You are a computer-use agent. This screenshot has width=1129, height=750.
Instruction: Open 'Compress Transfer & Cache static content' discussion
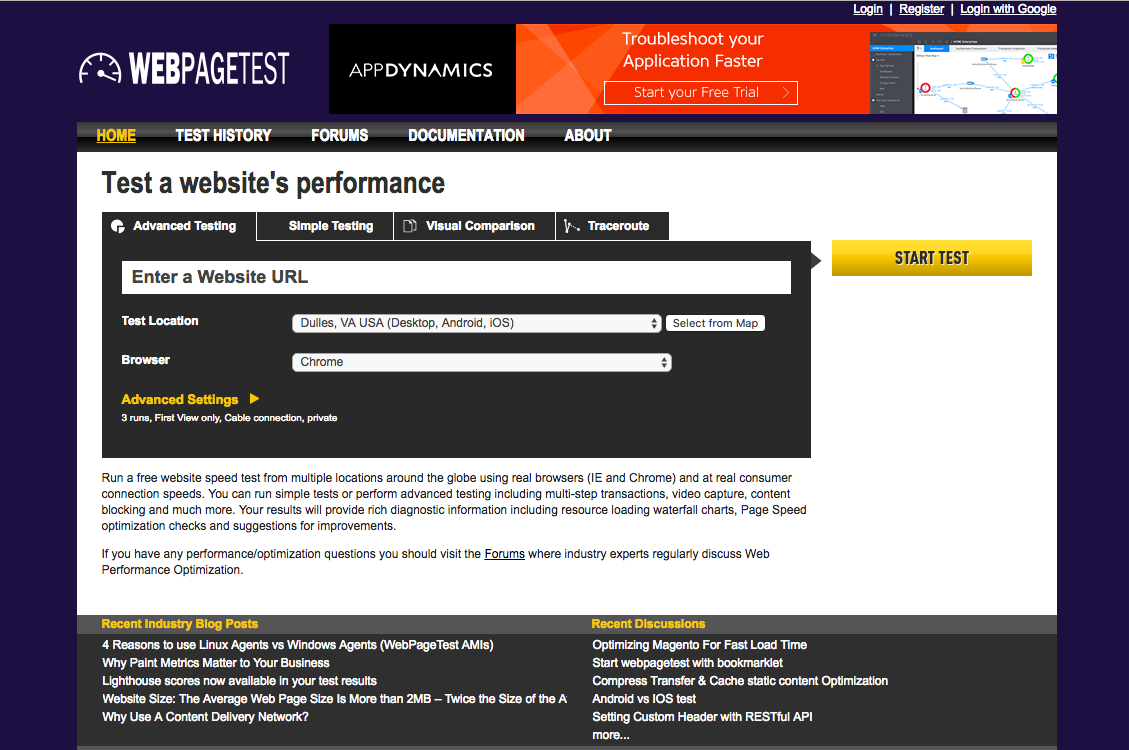click(x=739, y=681)
